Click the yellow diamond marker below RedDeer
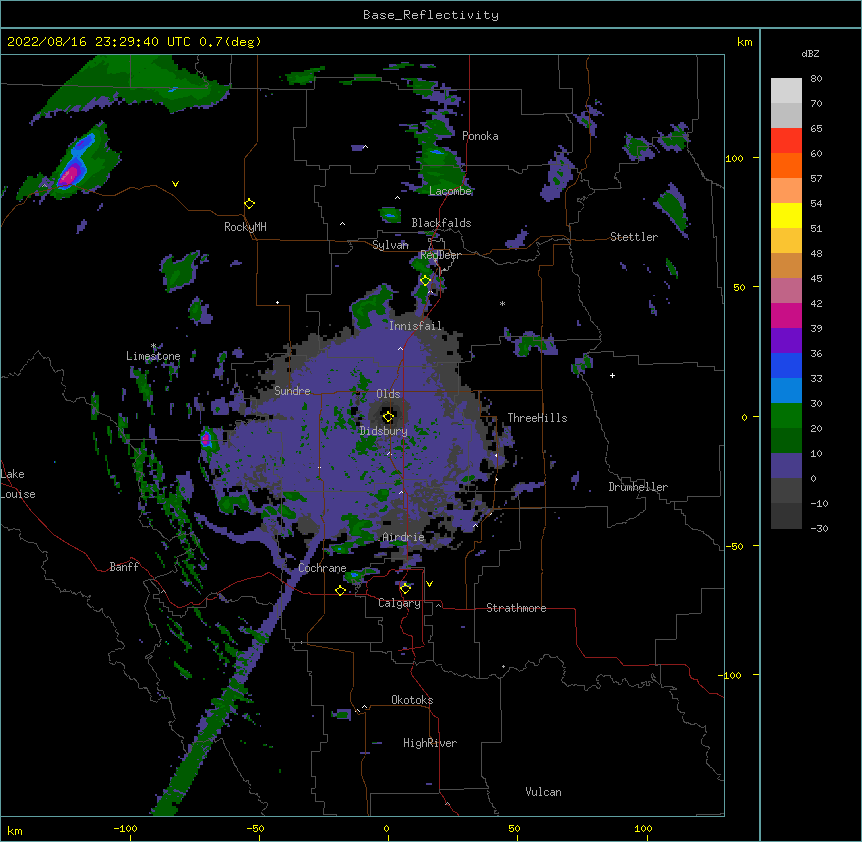862x842 pixels. pyautogui.click(x=425, y=280)
